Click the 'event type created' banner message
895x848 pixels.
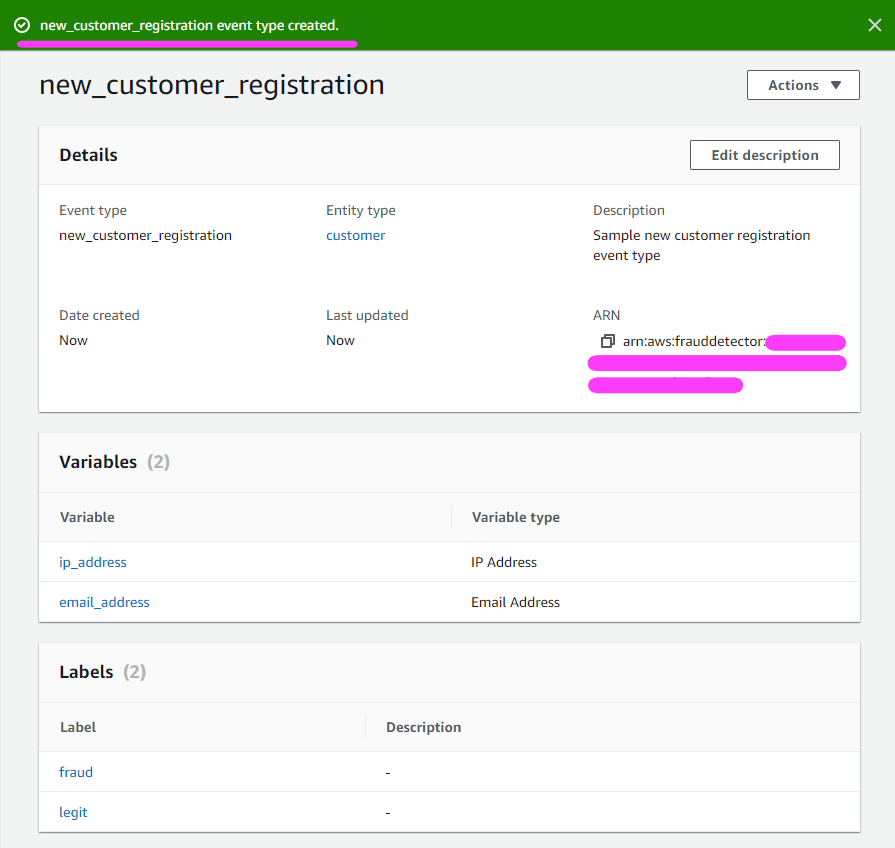189,26
